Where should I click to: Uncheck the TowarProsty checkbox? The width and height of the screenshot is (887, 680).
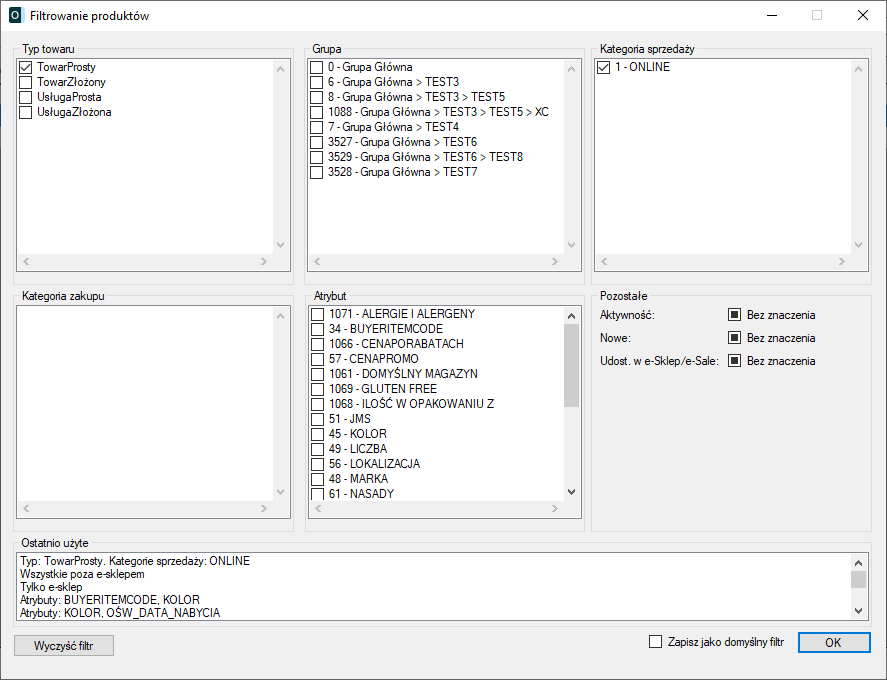pos(26,67)
